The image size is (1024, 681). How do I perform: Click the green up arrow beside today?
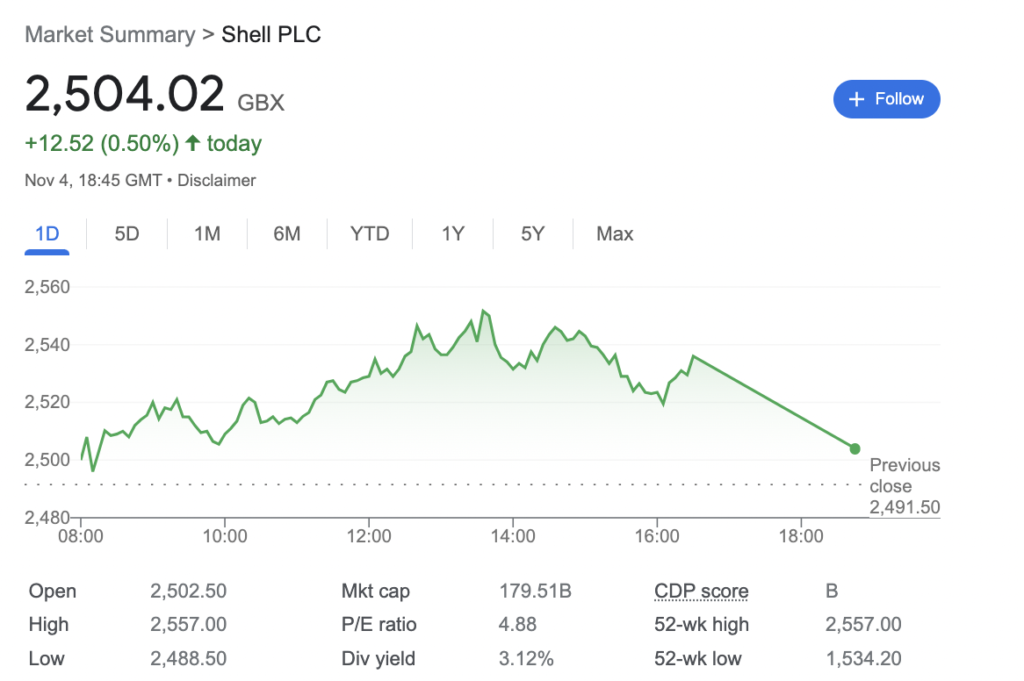[192, 143]
